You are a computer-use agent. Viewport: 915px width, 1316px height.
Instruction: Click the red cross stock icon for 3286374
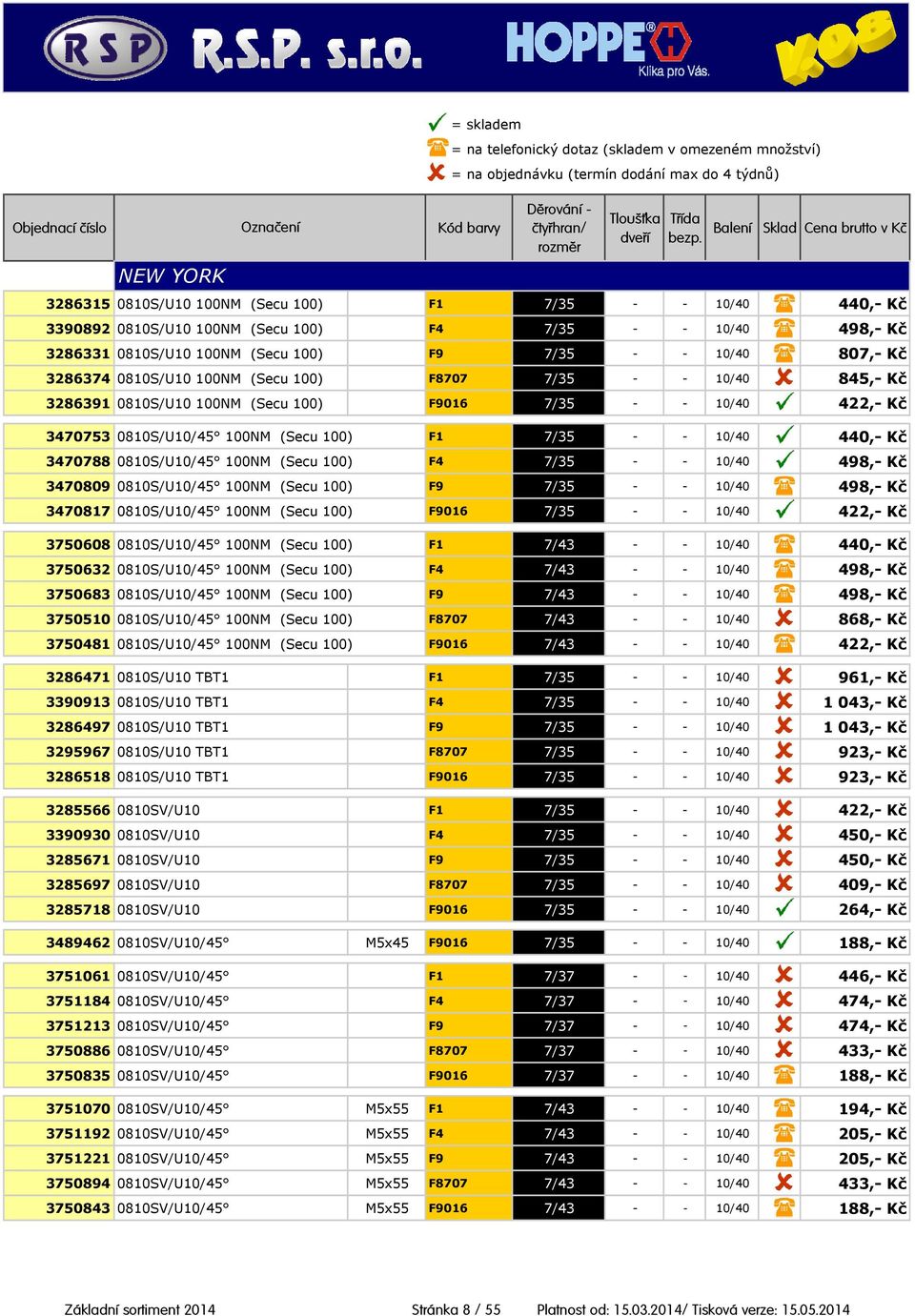(x=783, y=377)
